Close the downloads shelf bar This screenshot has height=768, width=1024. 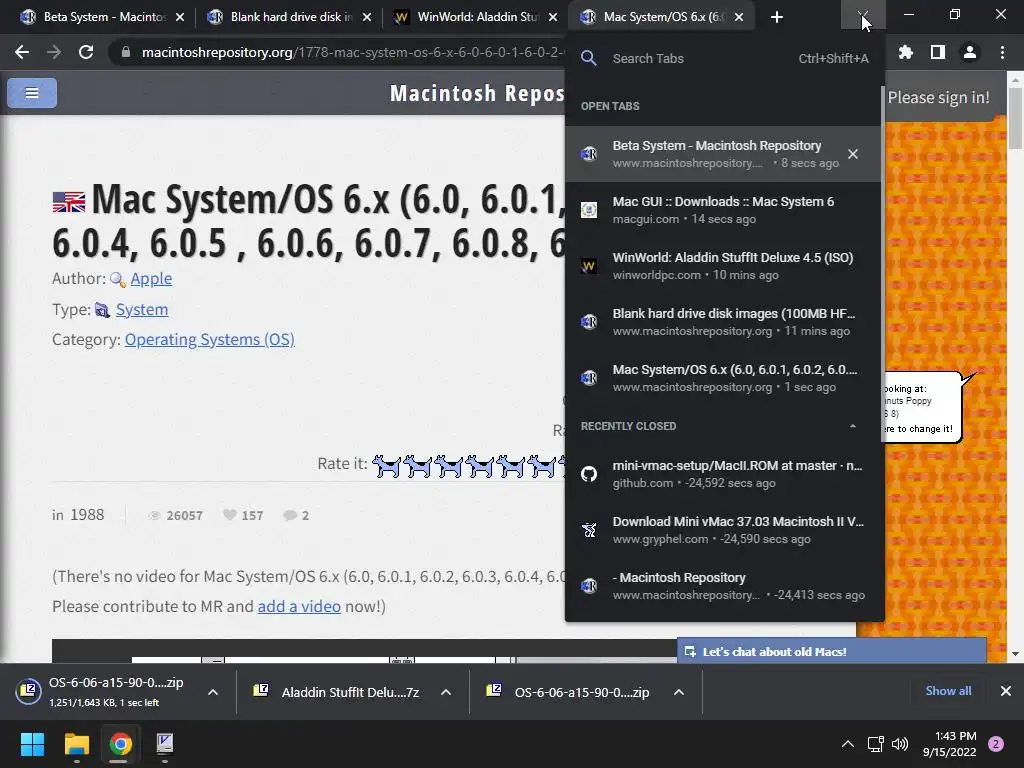[x=1006, y=691]
